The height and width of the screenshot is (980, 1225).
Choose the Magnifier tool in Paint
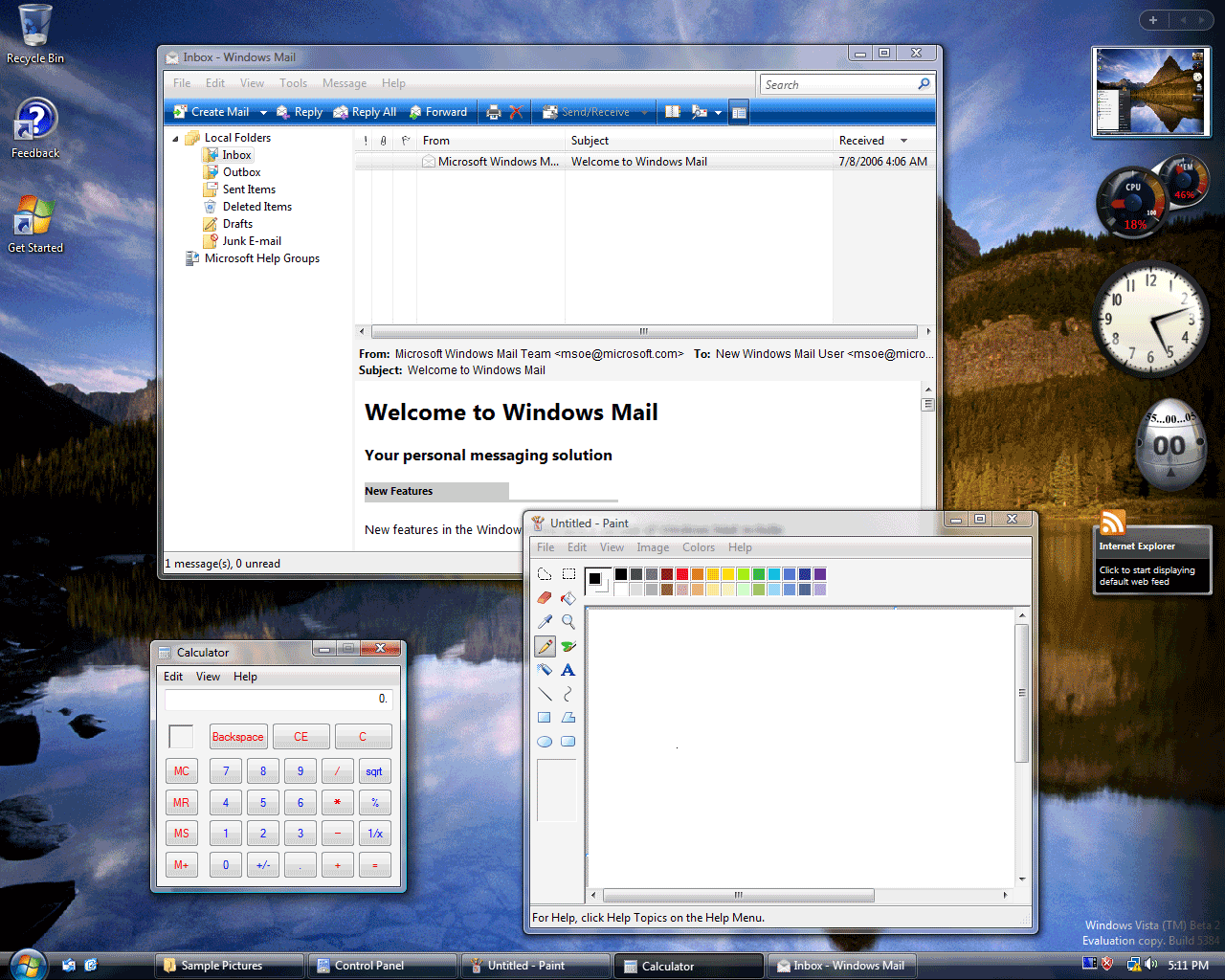(x=568, y=622)
